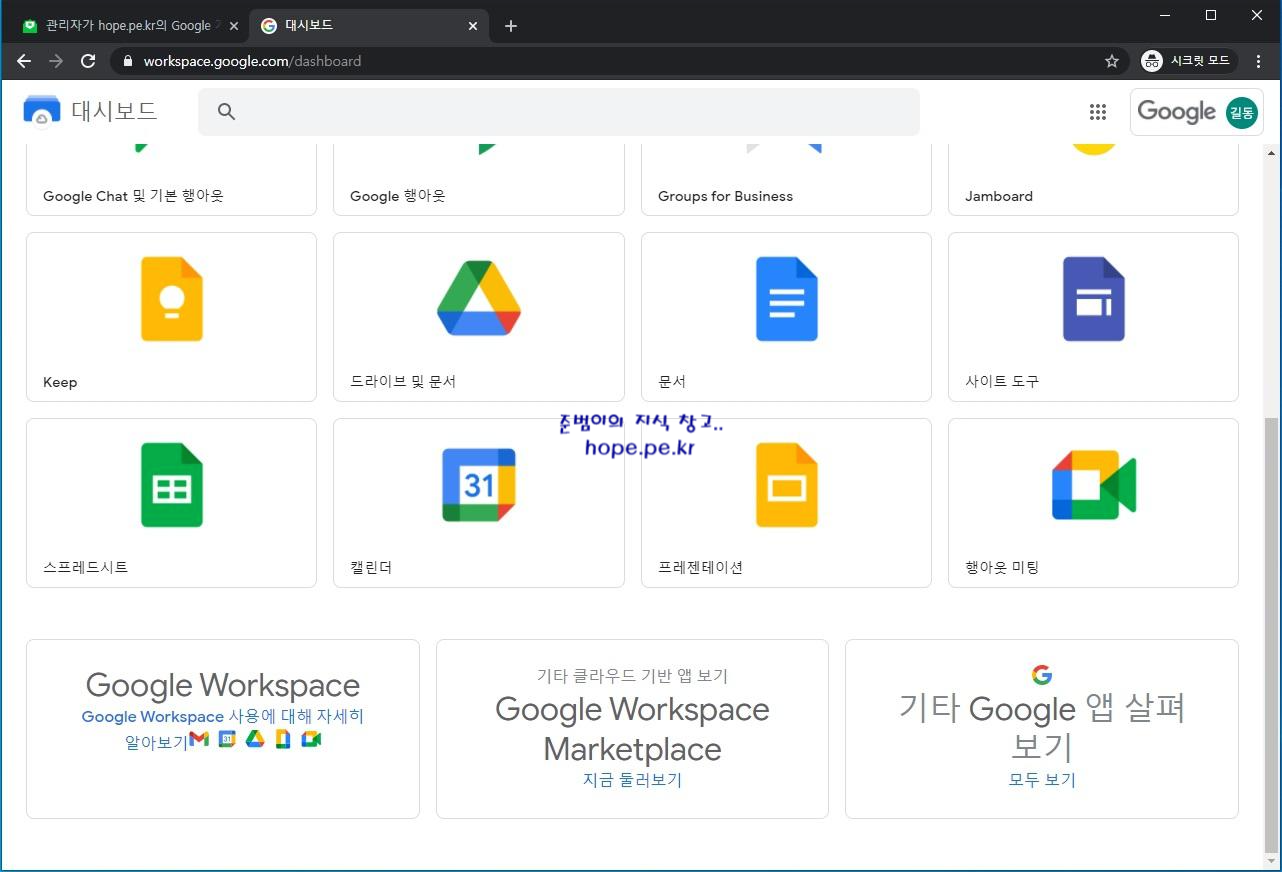The width and height of the screenshot is (1282, 872).
Task: Click the 문서 label
Action: (672, 382)
